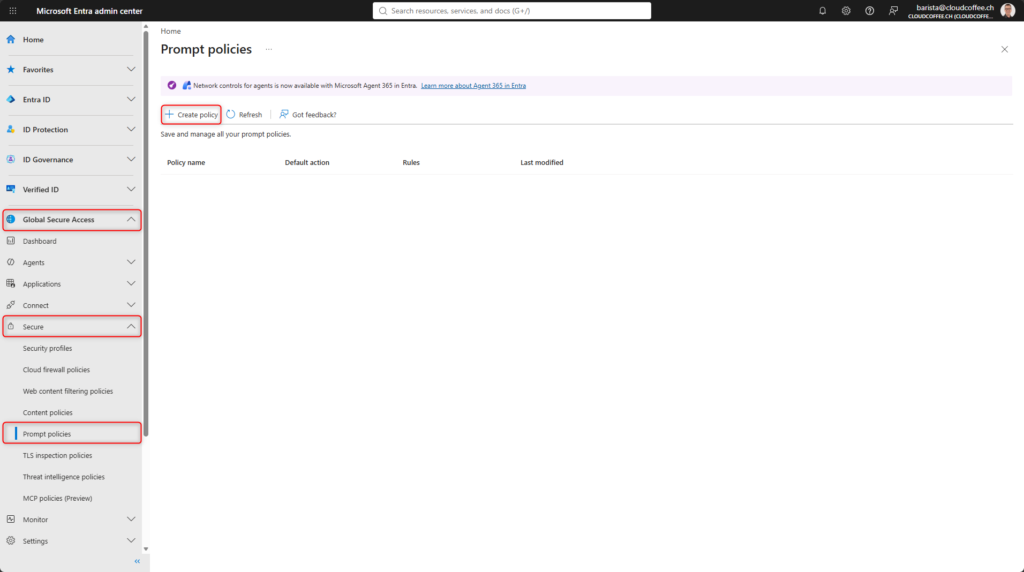Screen dimensions: 1024x572
Task: Expand the Connect chevron
Action: point(131,305)
